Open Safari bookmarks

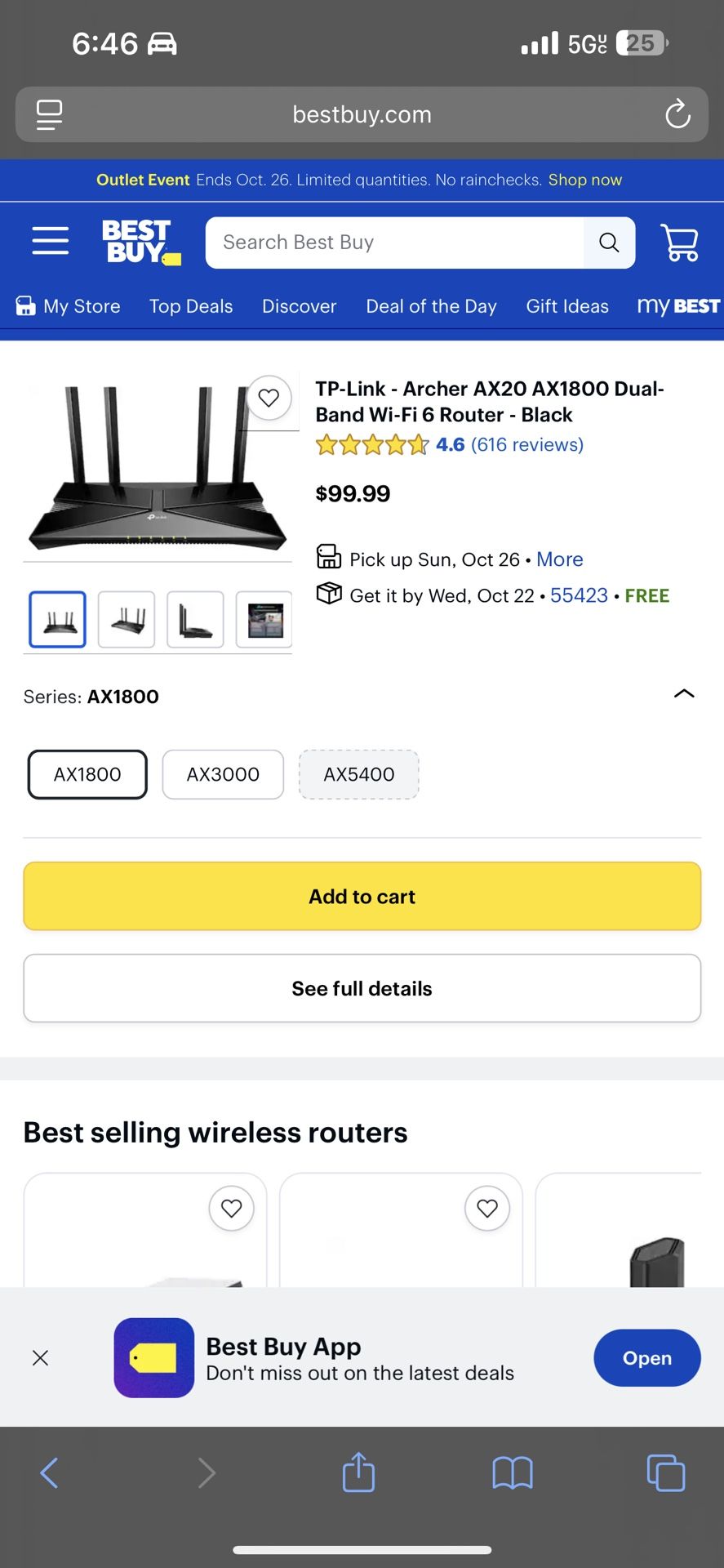coord(512,1473)
